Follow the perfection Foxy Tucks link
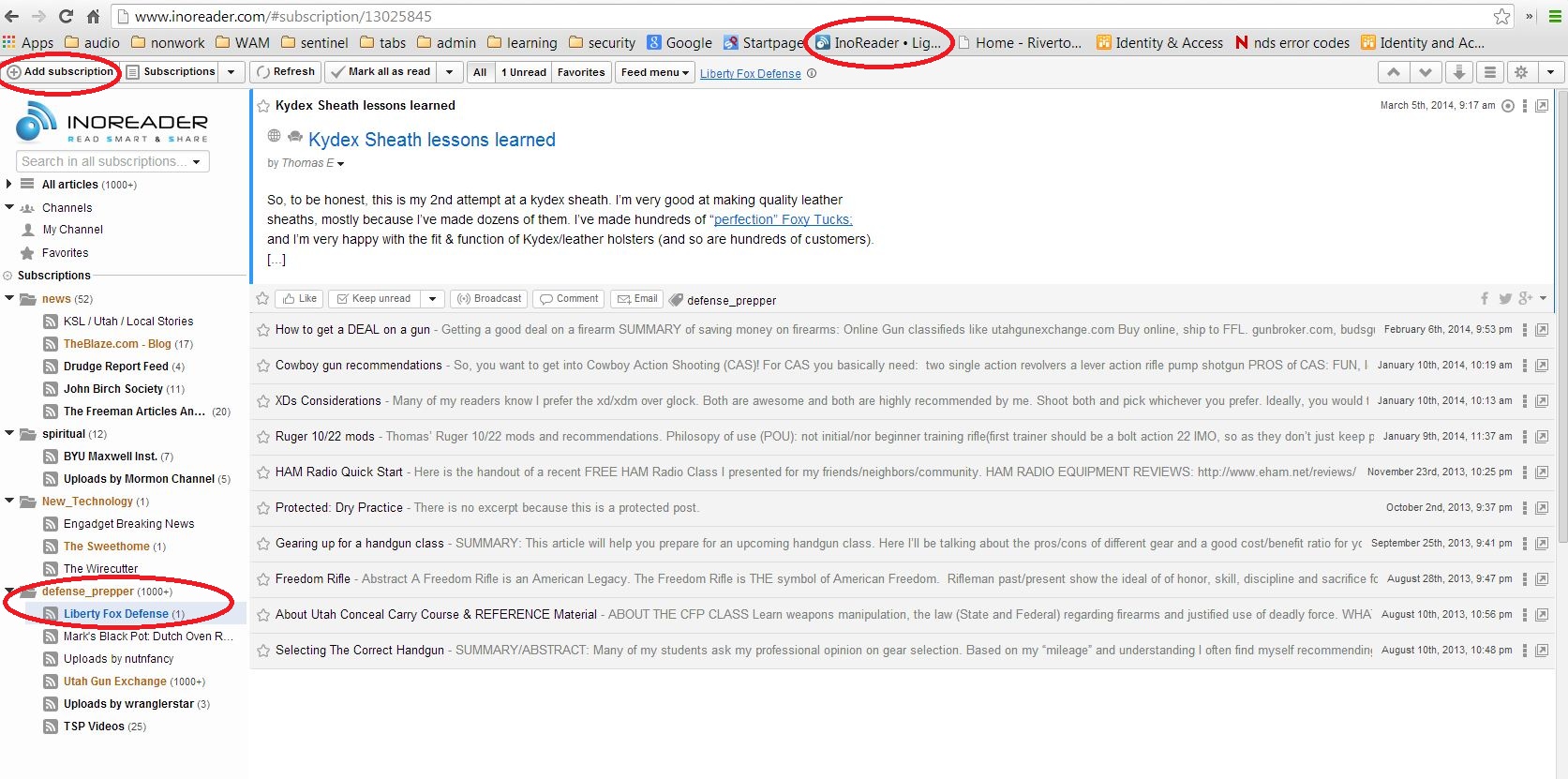Viewport: 1568px width, 779px height. click(x=783, y=219)
